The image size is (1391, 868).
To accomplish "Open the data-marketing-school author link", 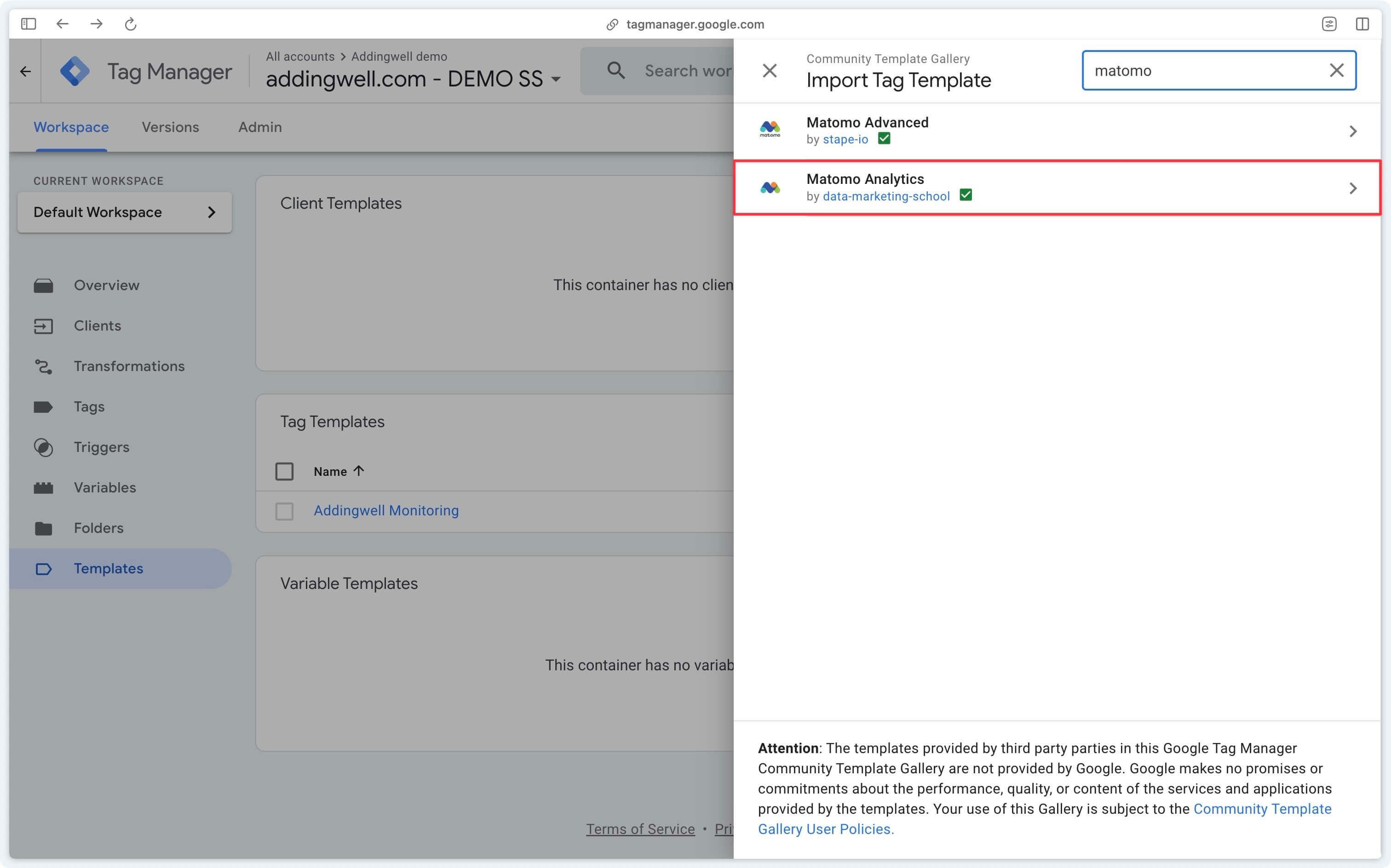I will pyautogui.click(x=886, y=196).
